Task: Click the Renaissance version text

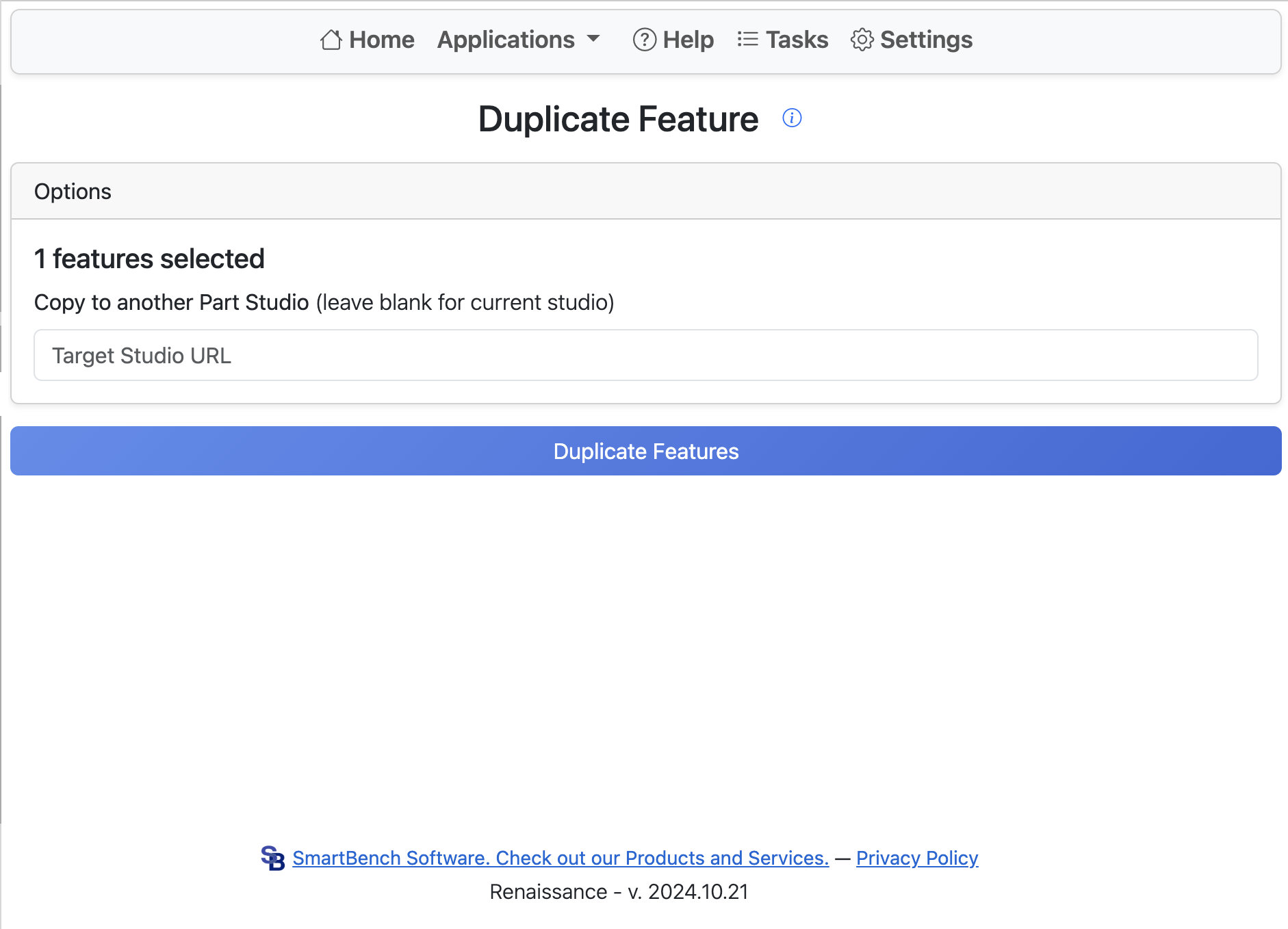Action: (617, 891)
